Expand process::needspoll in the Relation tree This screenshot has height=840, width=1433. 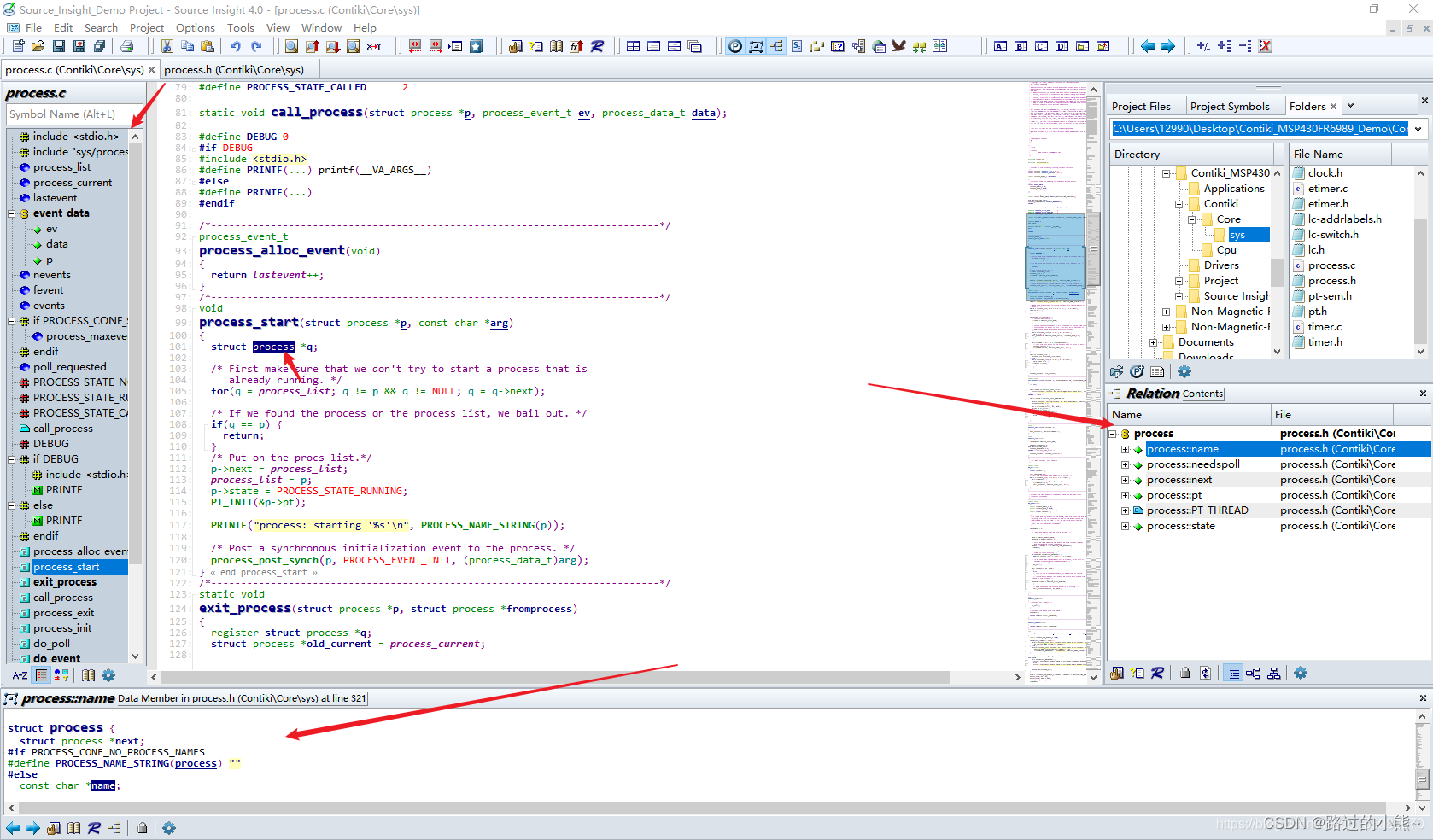(1126, 464)
